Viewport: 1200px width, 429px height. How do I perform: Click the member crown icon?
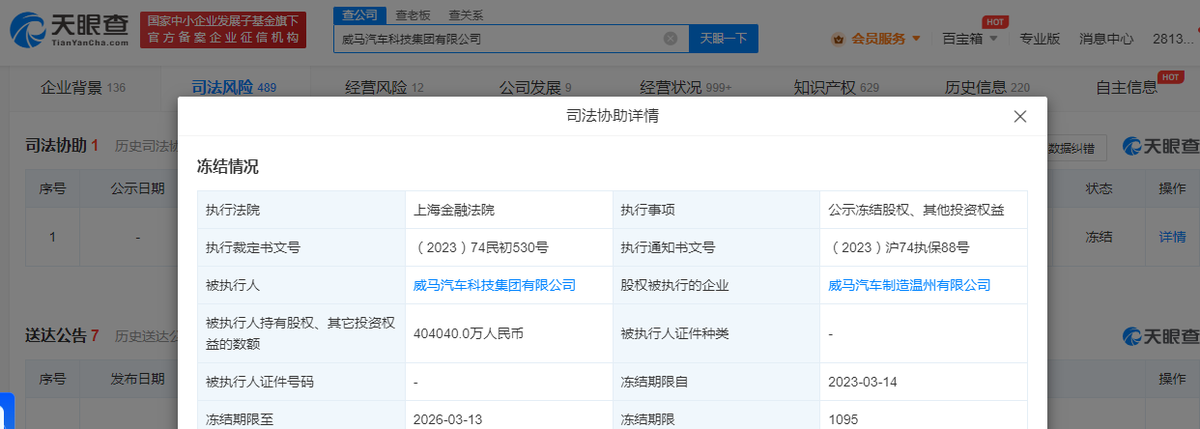[838, 39]
